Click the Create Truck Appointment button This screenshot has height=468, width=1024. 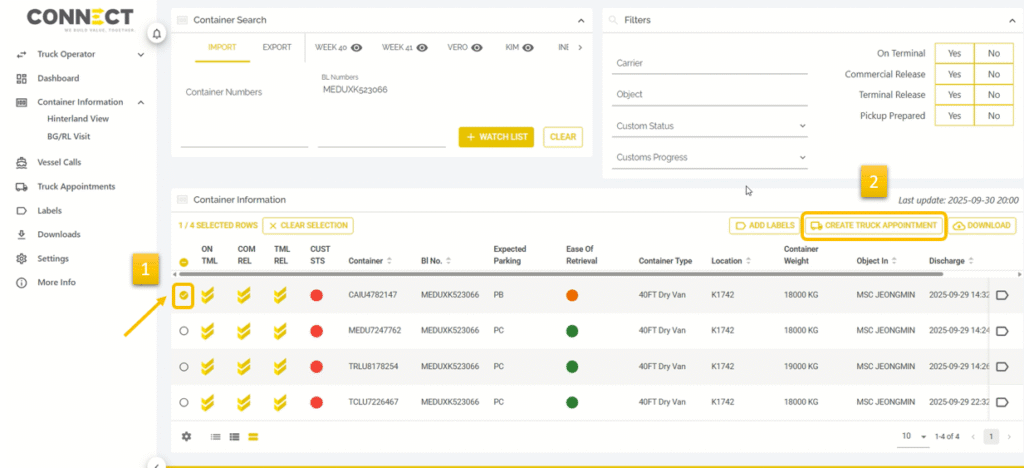point(874,226)
